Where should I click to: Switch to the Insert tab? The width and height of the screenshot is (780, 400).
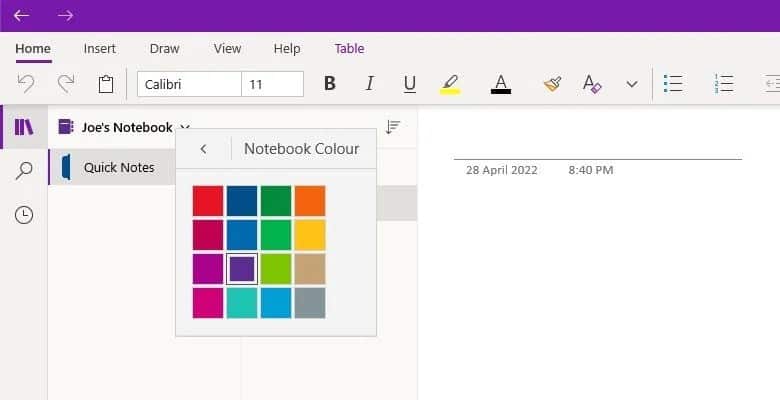99,48
